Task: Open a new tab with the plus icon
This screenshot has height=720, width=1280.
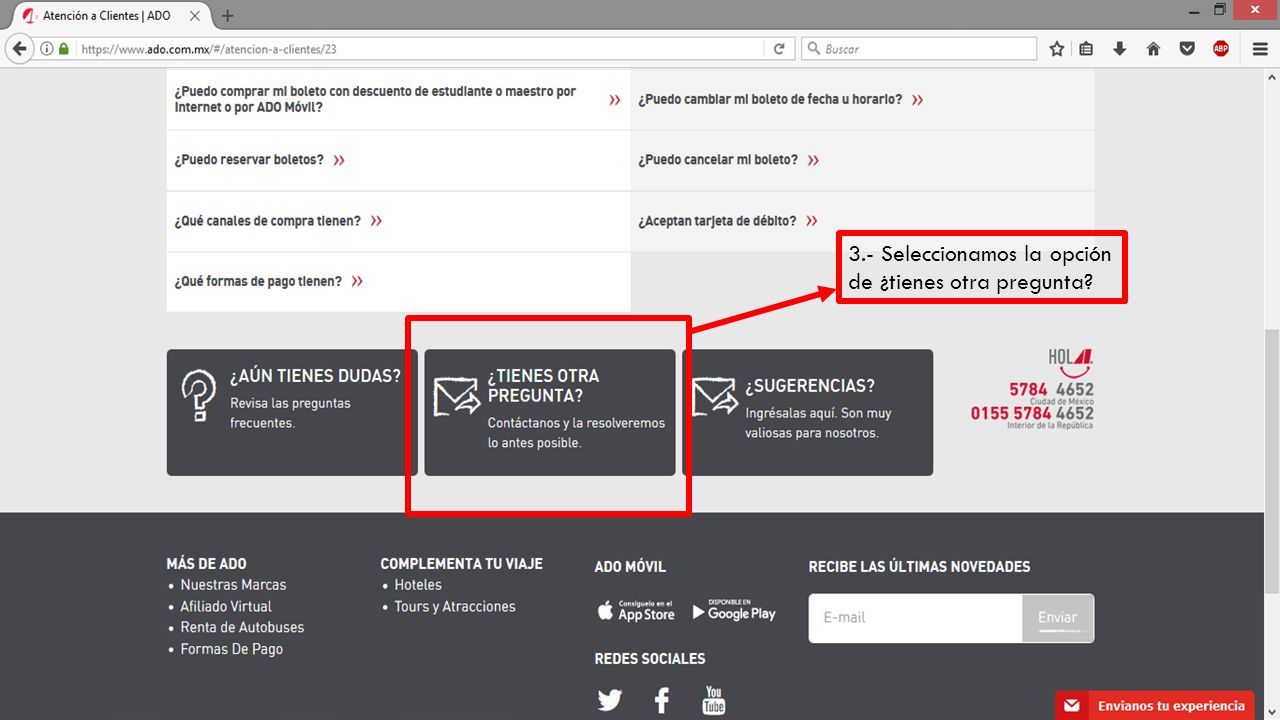Action: click(228, 15)
